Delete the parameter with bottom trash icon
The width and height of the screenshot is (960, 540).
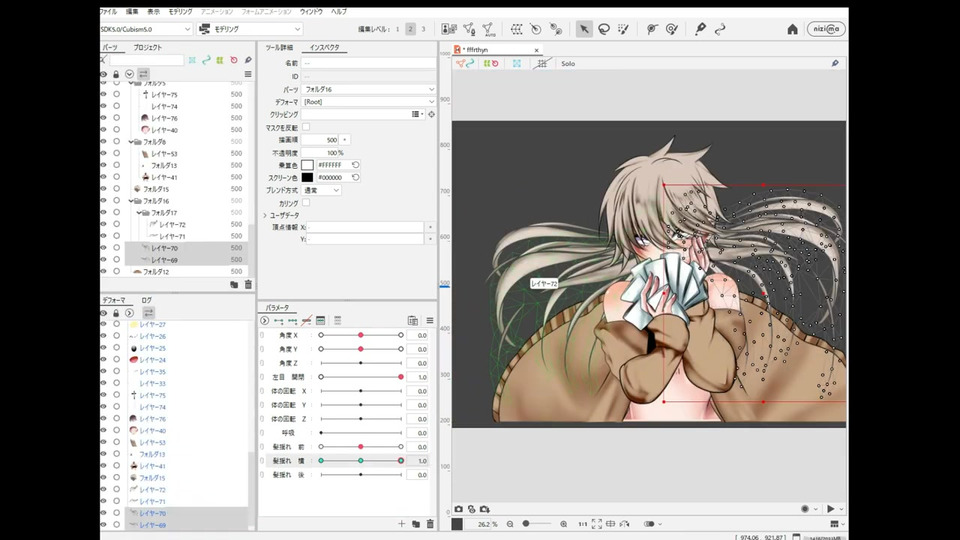tap(430, 523)
